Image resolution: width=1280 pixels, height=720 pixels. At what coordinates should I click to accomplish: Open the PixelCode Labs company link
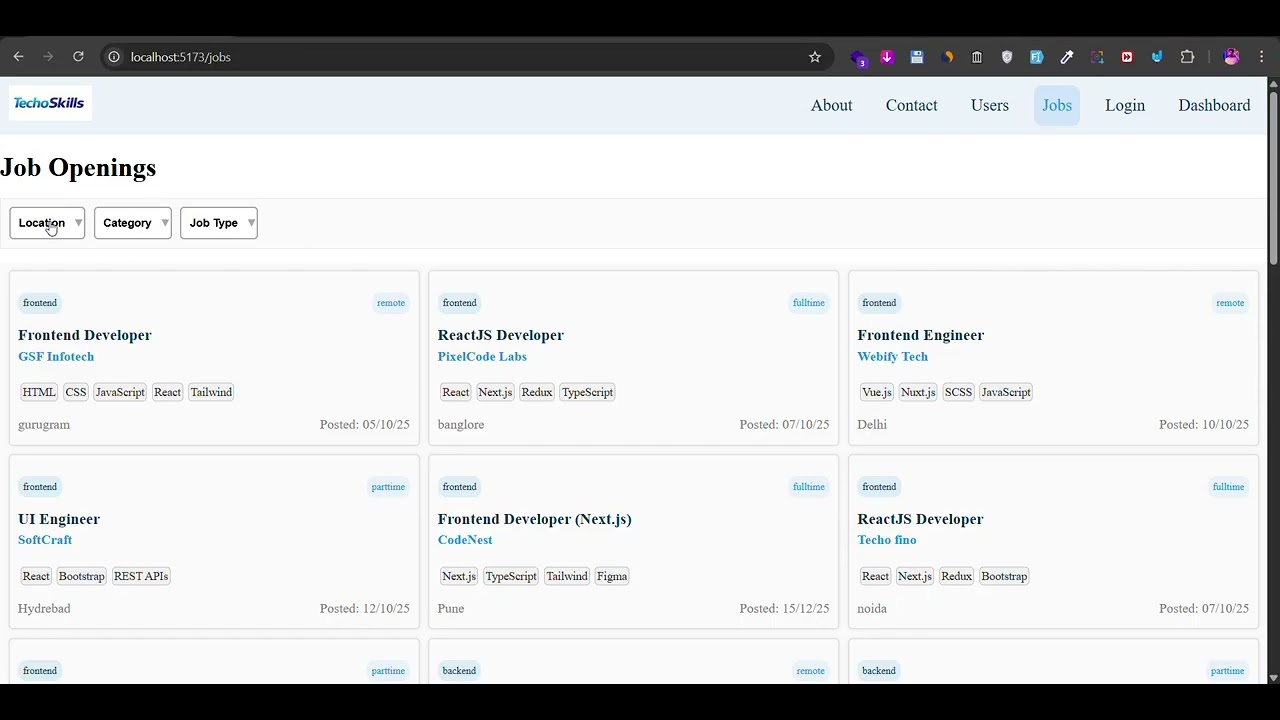(482, 356)
